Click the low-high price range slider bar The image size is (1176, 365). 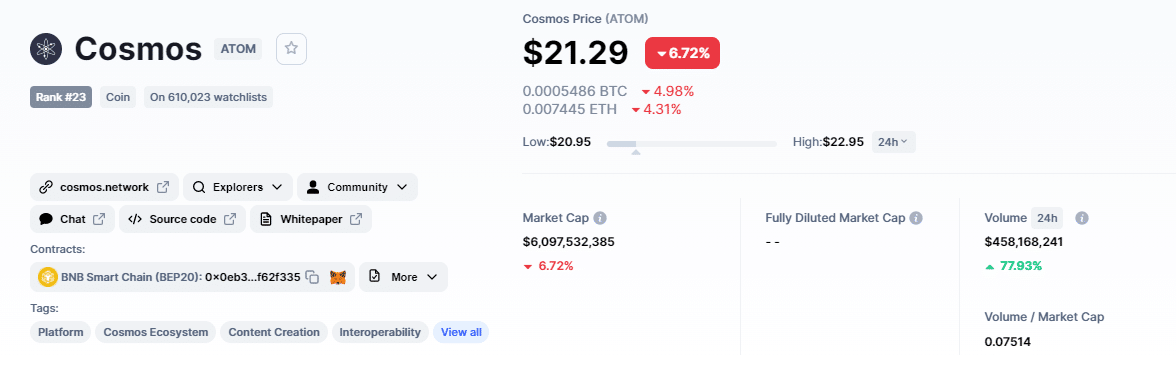coord(692,143)
